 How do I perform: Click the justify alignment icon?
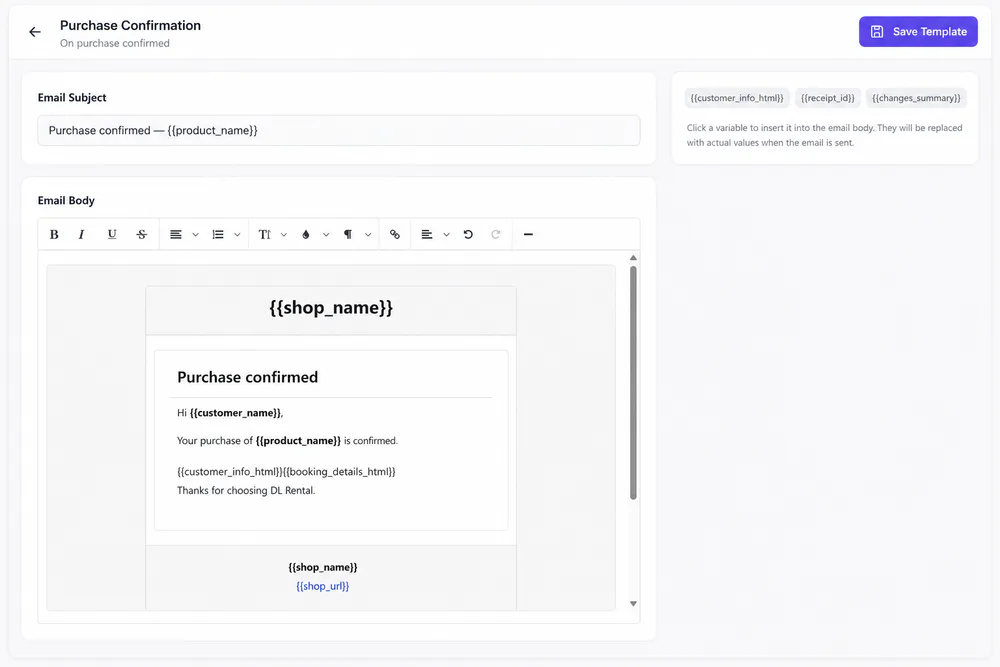[175, 235]
